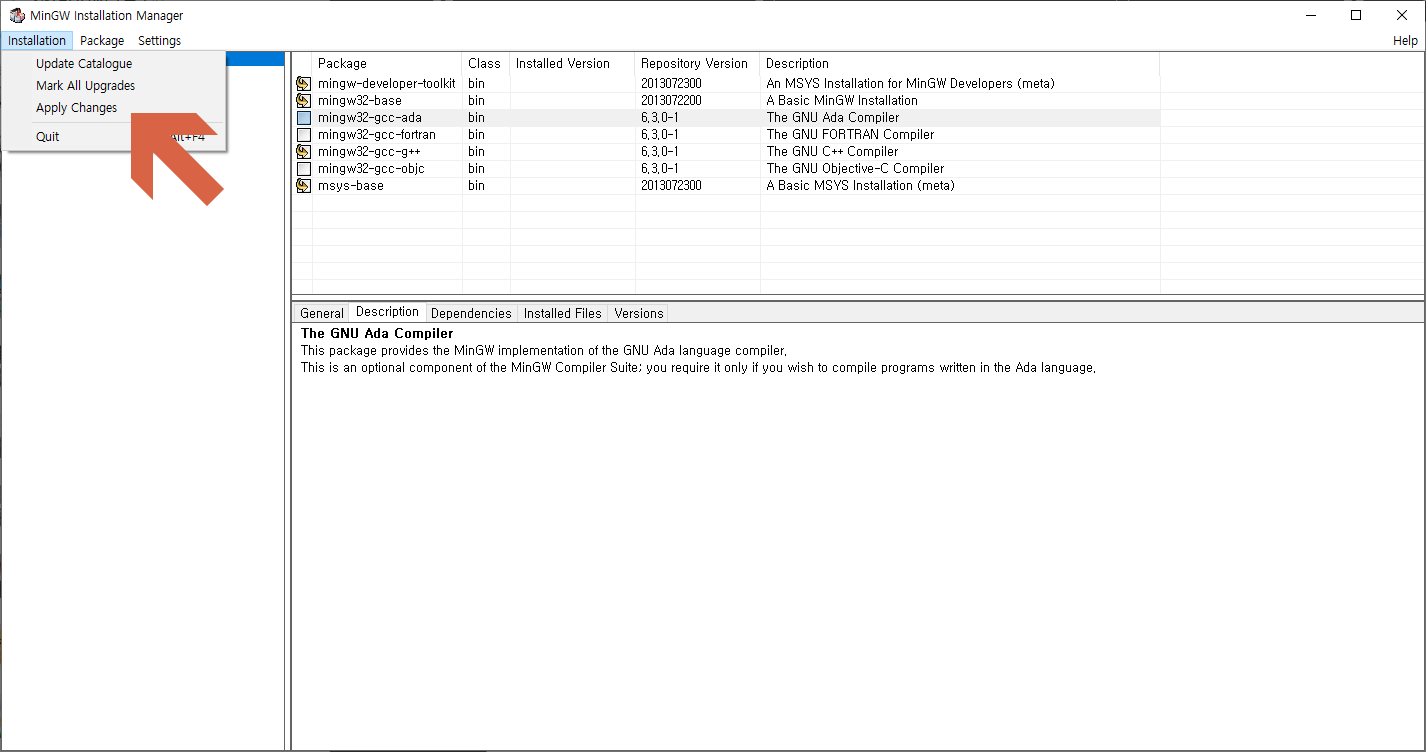Screen dimensions: 1426x752
Task: Sort by the Class column header
Action: (x=486, y=64)
